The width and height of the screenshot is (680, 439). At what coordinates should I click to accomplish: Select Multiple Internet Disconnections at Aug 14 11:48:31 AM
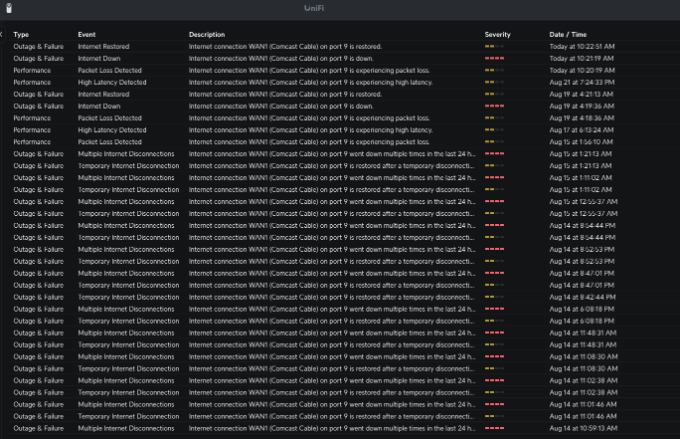[x=126, y=333]
